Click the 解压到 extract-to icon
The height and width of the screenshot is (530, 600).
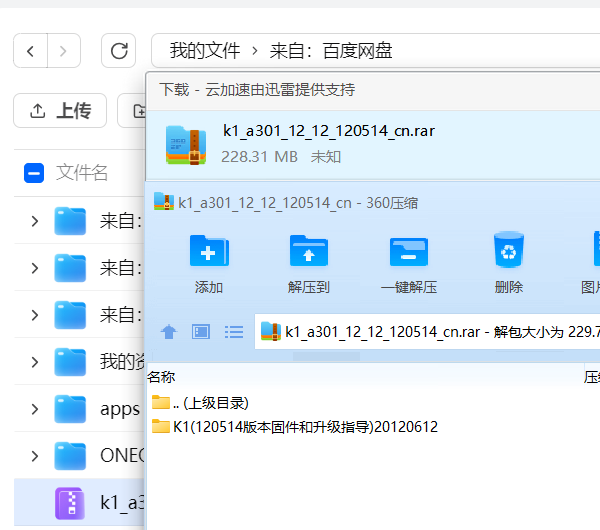[x=309, y=251]
